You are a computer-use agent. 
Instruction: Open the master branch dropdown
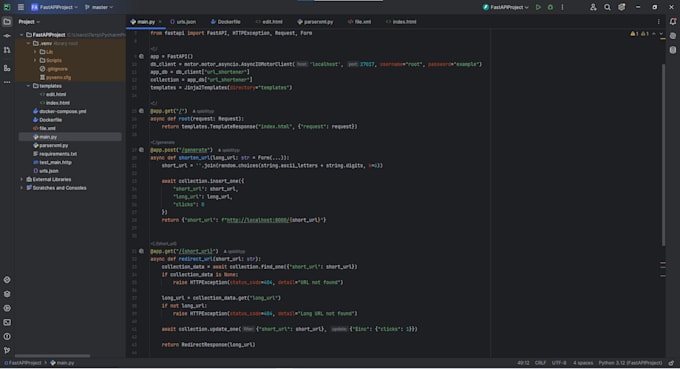(x=99, y=7)
